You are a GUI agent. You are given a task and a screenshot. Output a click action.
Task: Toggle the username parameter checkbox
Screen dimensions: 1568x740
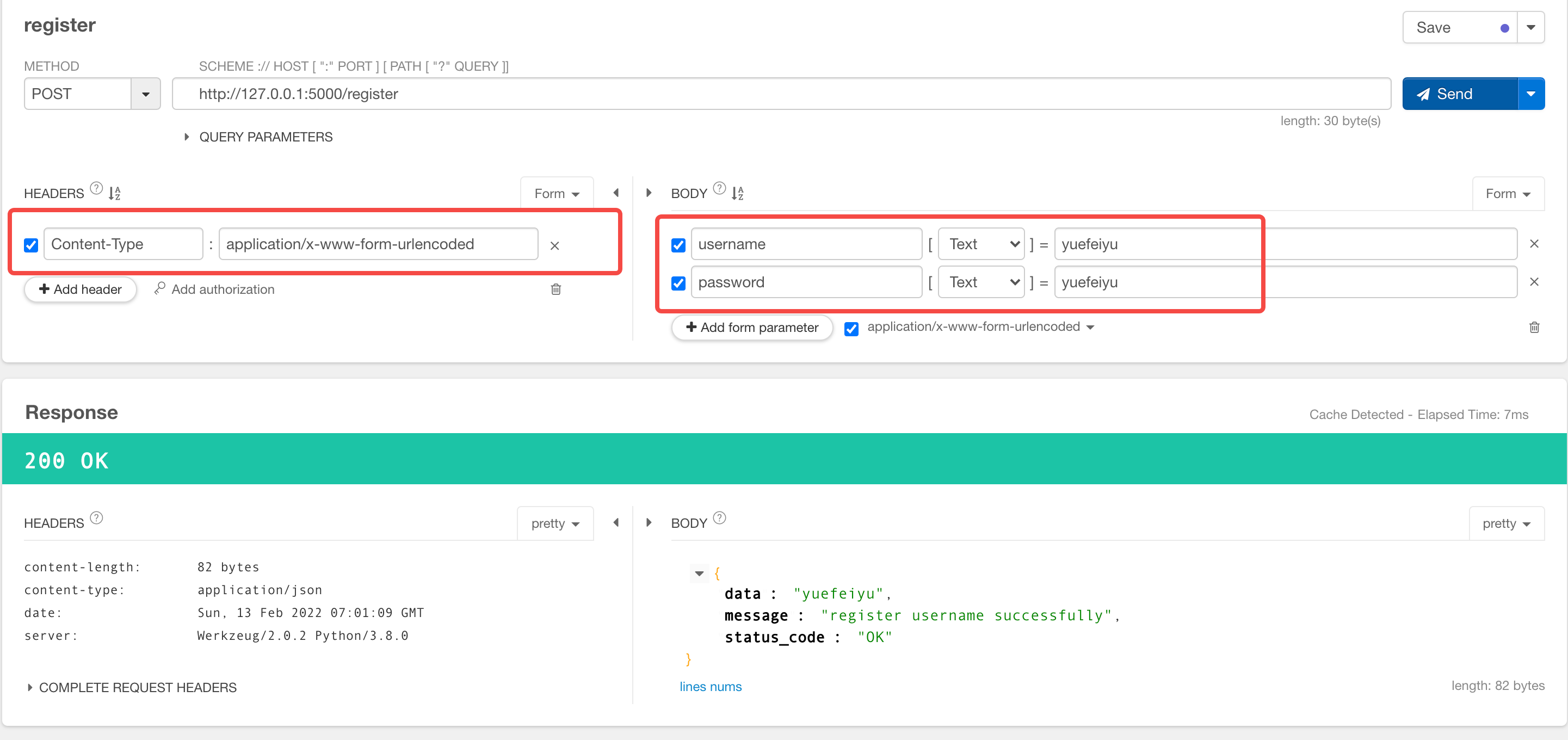tap(678, 245)
